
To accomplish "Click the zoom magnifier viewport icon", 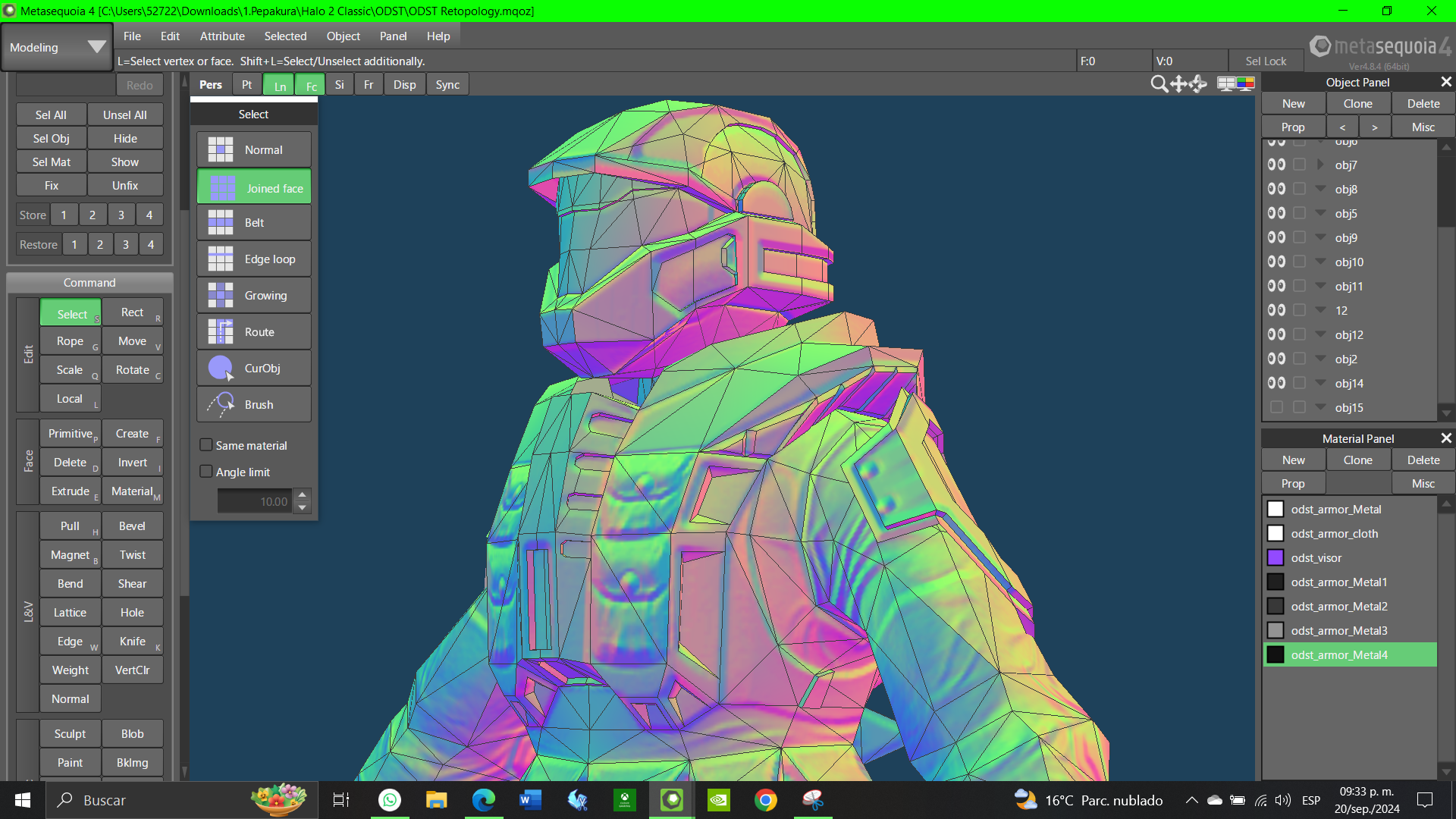I will (x=1159, y=84).
